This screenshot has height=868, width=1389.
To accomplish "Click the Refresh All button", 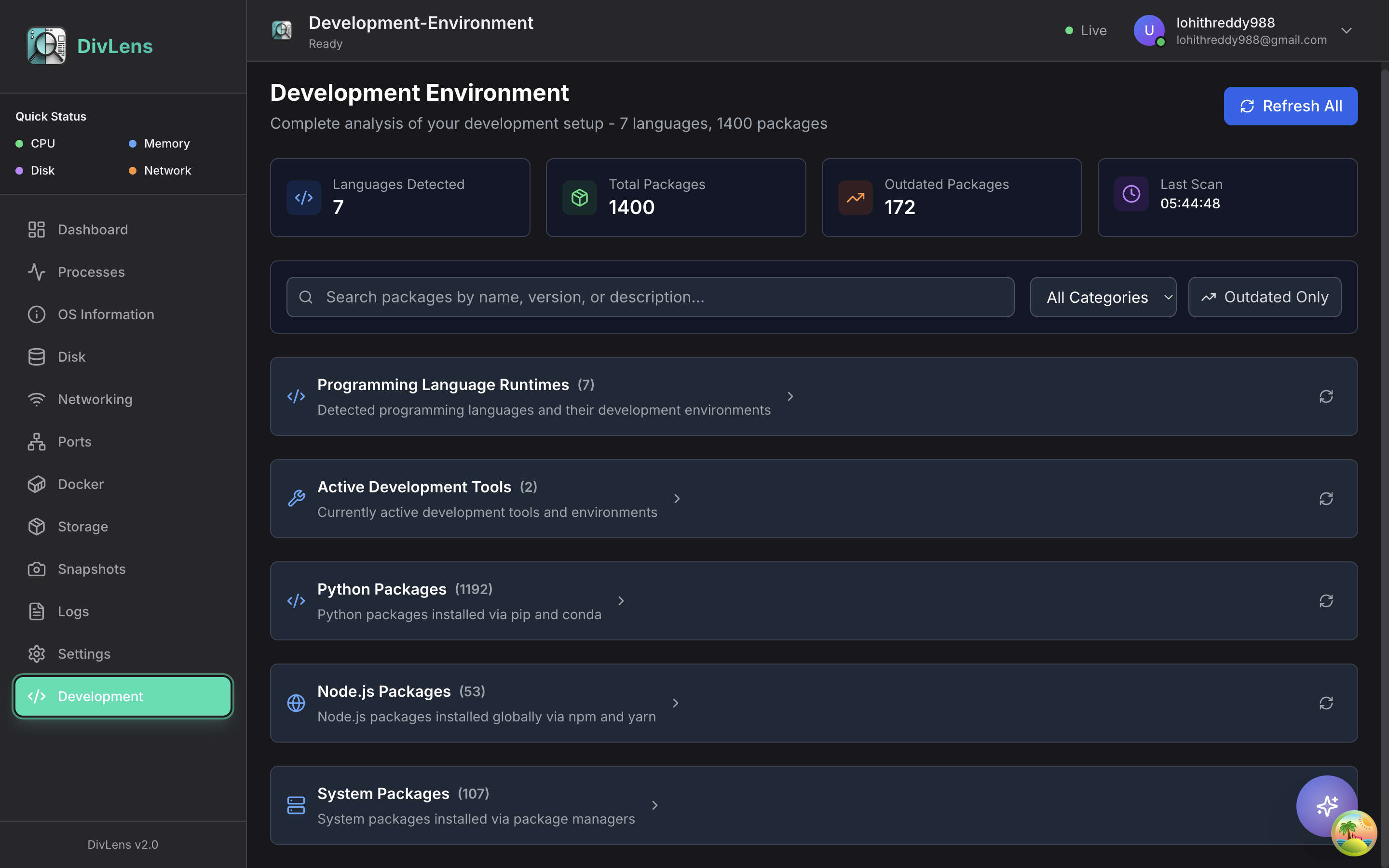I will tap(1290, 106).
